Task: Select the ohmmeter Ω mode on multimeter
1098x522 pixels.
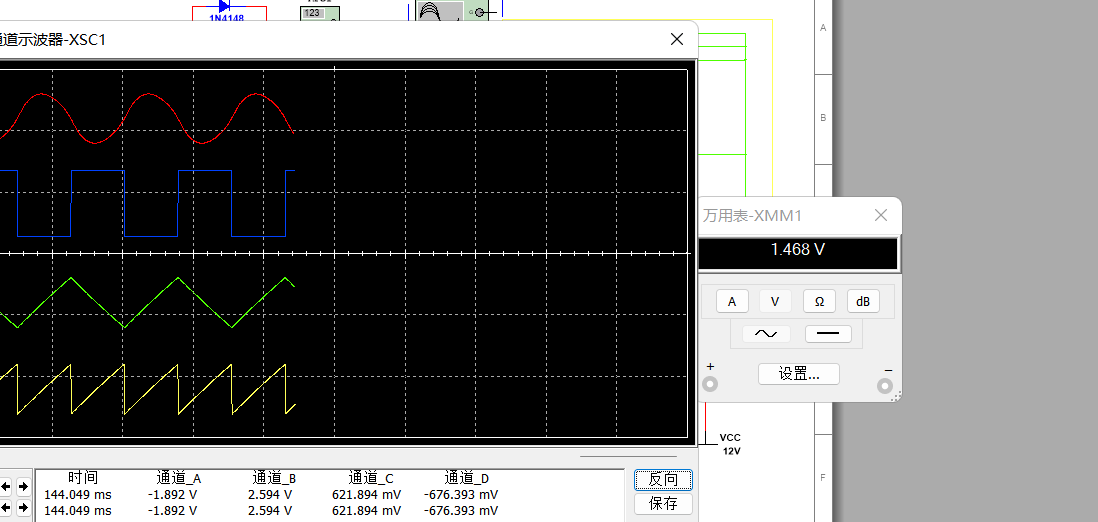Action: pos(819,301)
